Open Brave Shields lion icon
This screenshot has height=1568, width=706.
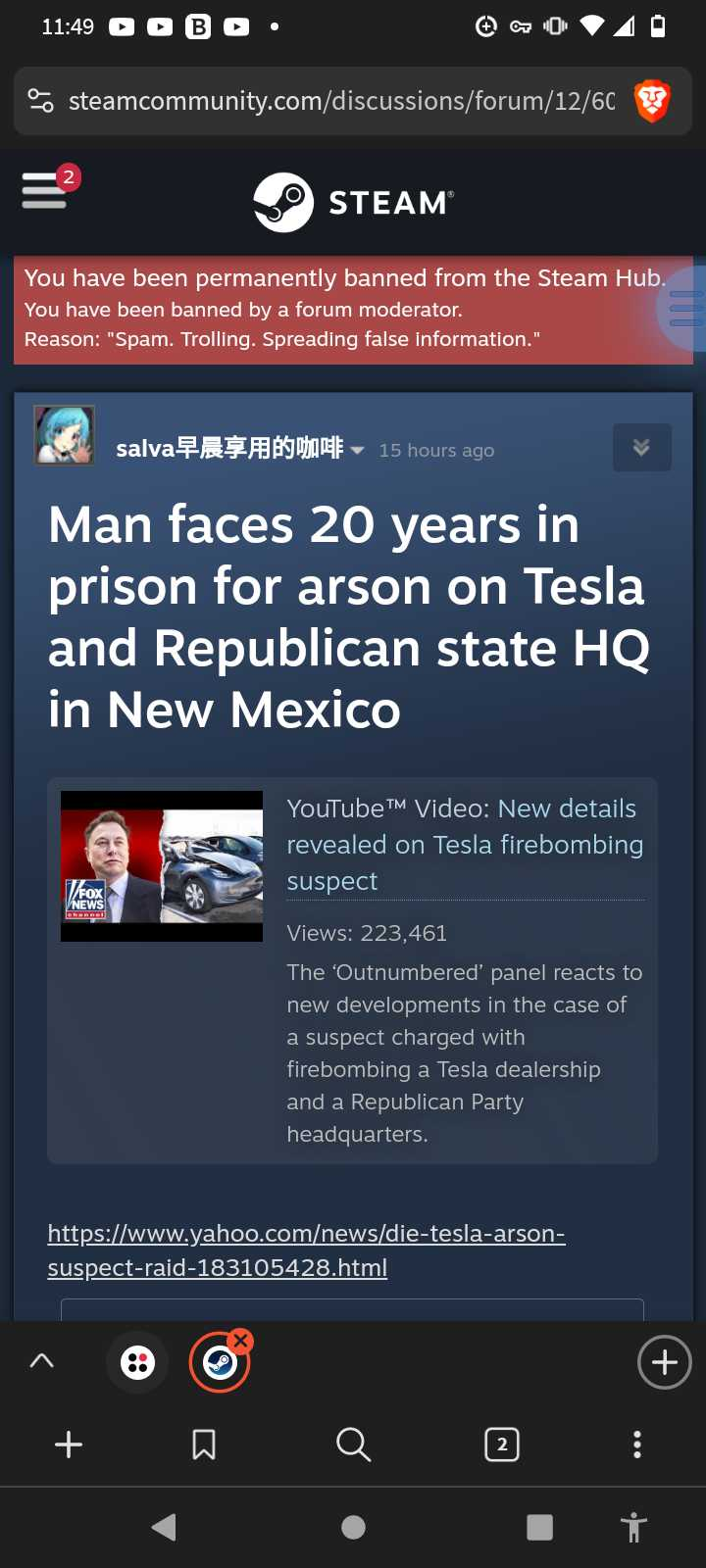coord(652,101)
